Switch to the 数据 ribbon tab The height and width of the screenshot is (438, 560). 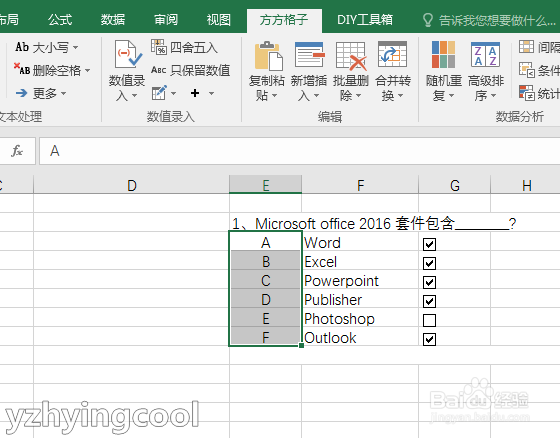click(112, 20)
